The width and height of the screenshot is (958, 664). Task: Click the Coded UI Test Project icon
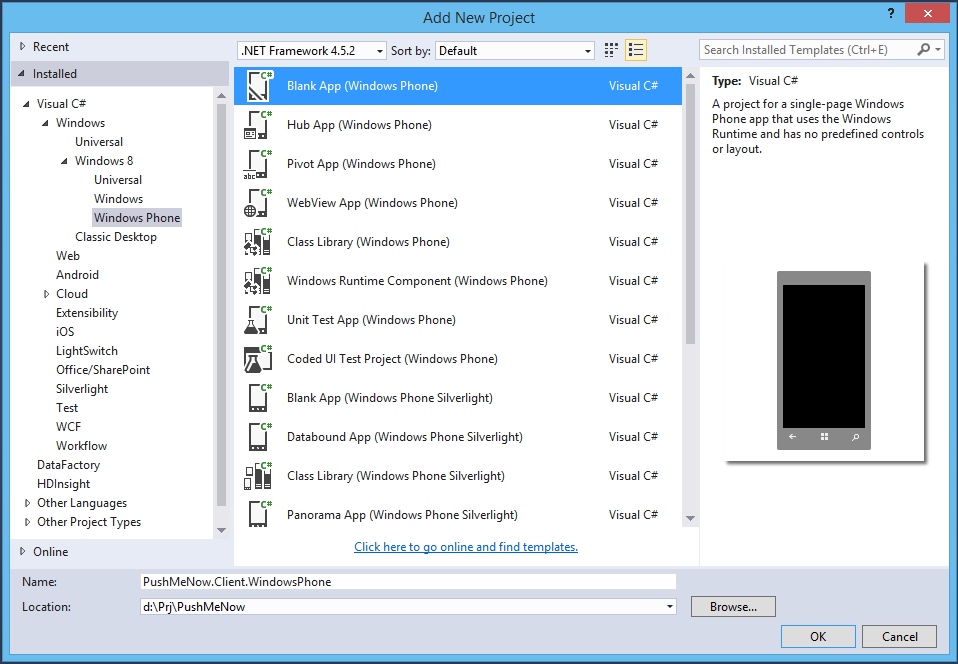[258, 360]
